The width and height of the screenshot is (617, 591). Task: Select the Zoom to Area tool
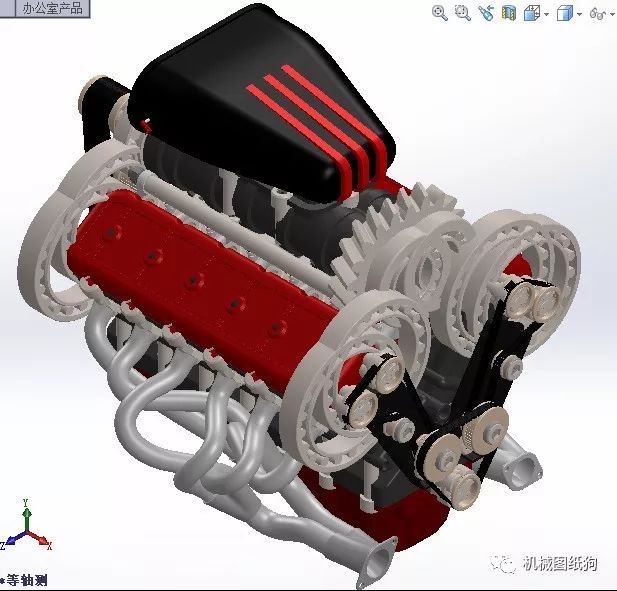(462, 13)
